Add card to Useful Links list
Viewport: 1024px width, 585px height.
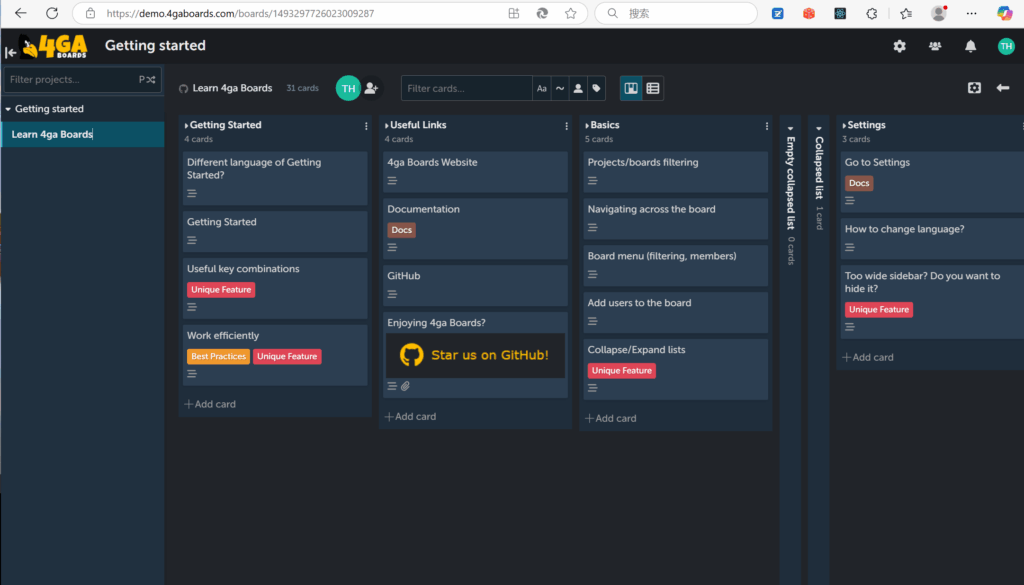click(411, 417)
